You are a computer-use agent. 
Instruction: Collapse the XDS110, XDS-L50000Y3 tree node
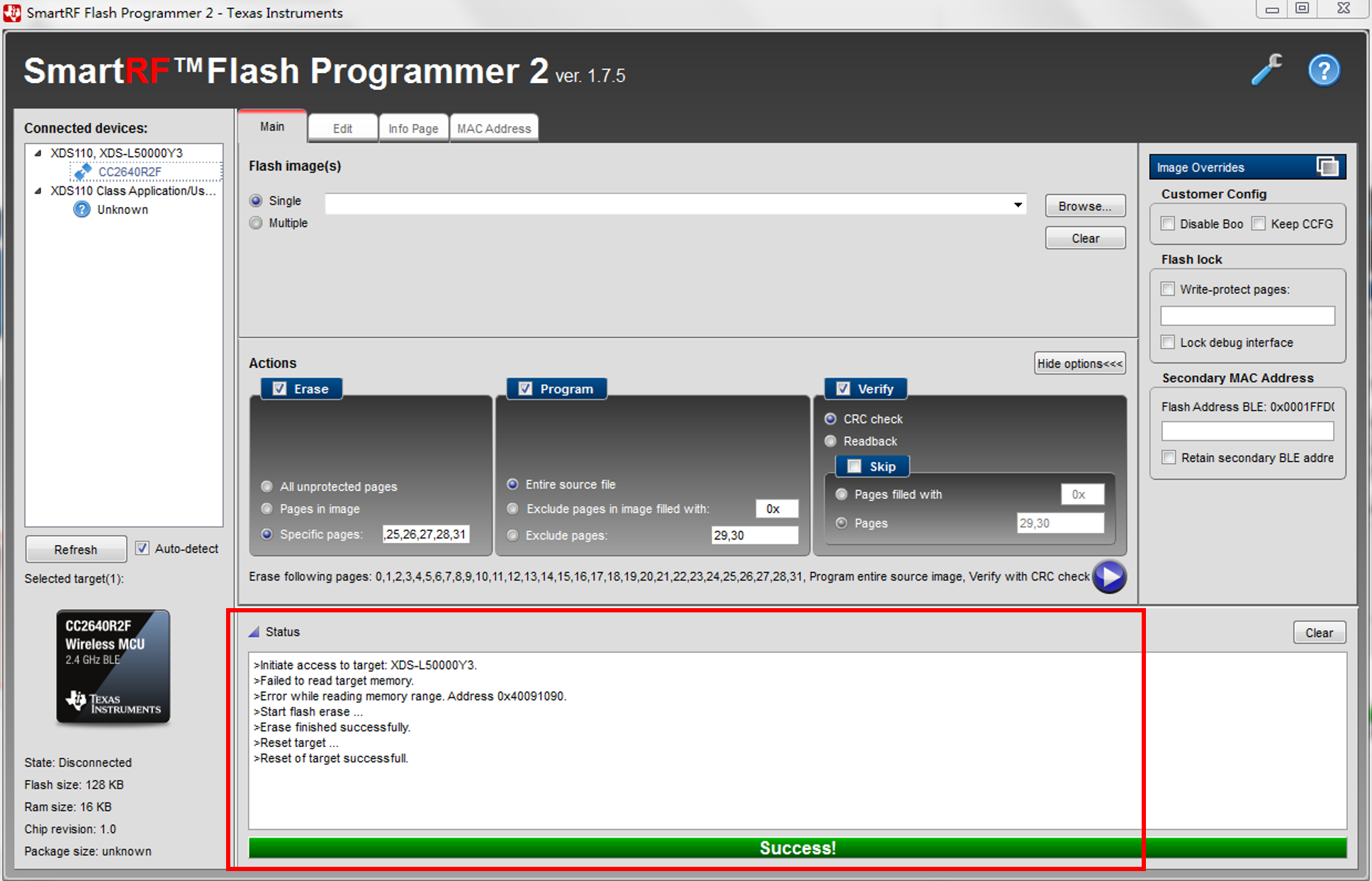pos(38,152)
